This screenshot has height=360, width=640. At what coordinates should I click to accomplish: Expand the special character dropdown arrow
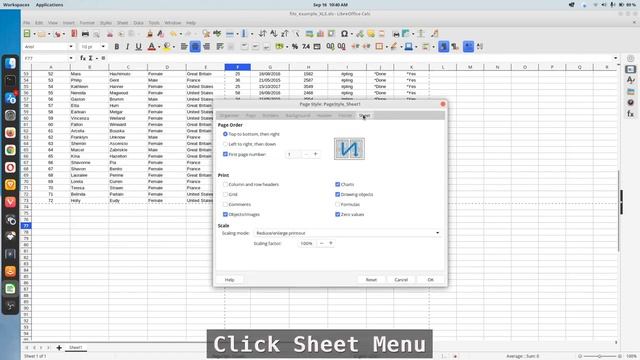351,34
